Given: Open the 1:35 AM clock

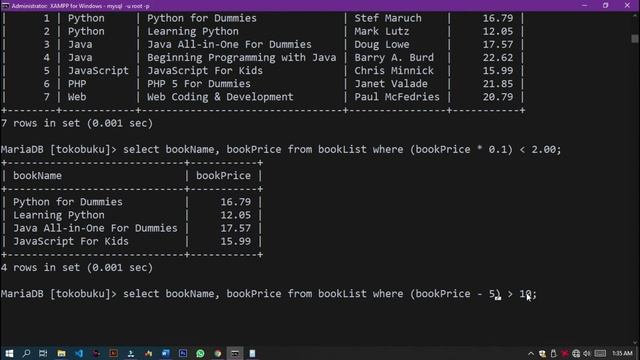Looking at the screenshot, I should click(622, 353).
